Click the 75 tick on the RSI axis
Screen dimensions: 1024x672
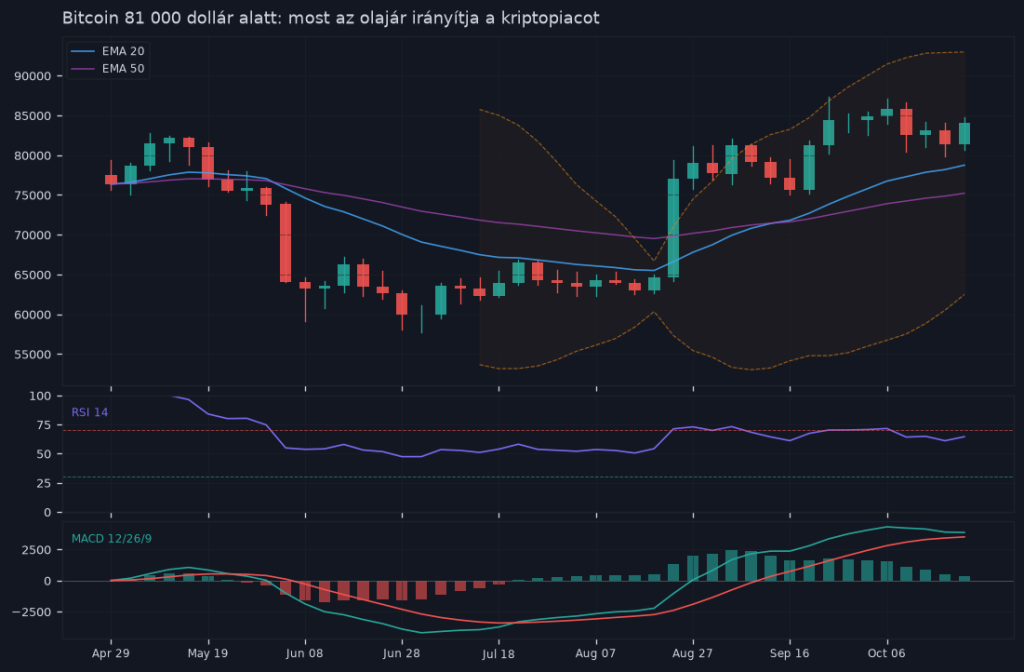click(x=44, y=425)
